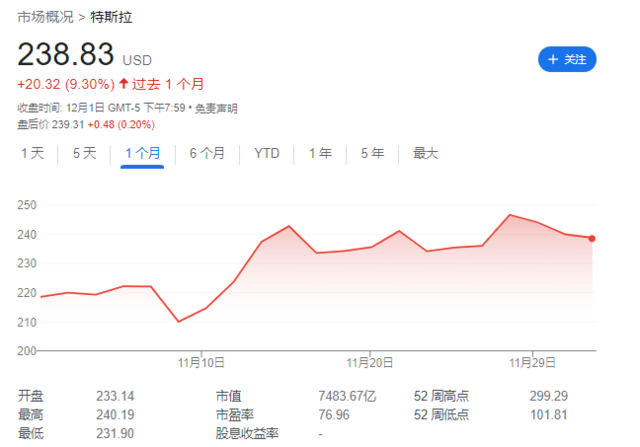Click the +20.32 (9.30%) monthly change text
The width and height of the screenshot is (640, 447).
66,85
